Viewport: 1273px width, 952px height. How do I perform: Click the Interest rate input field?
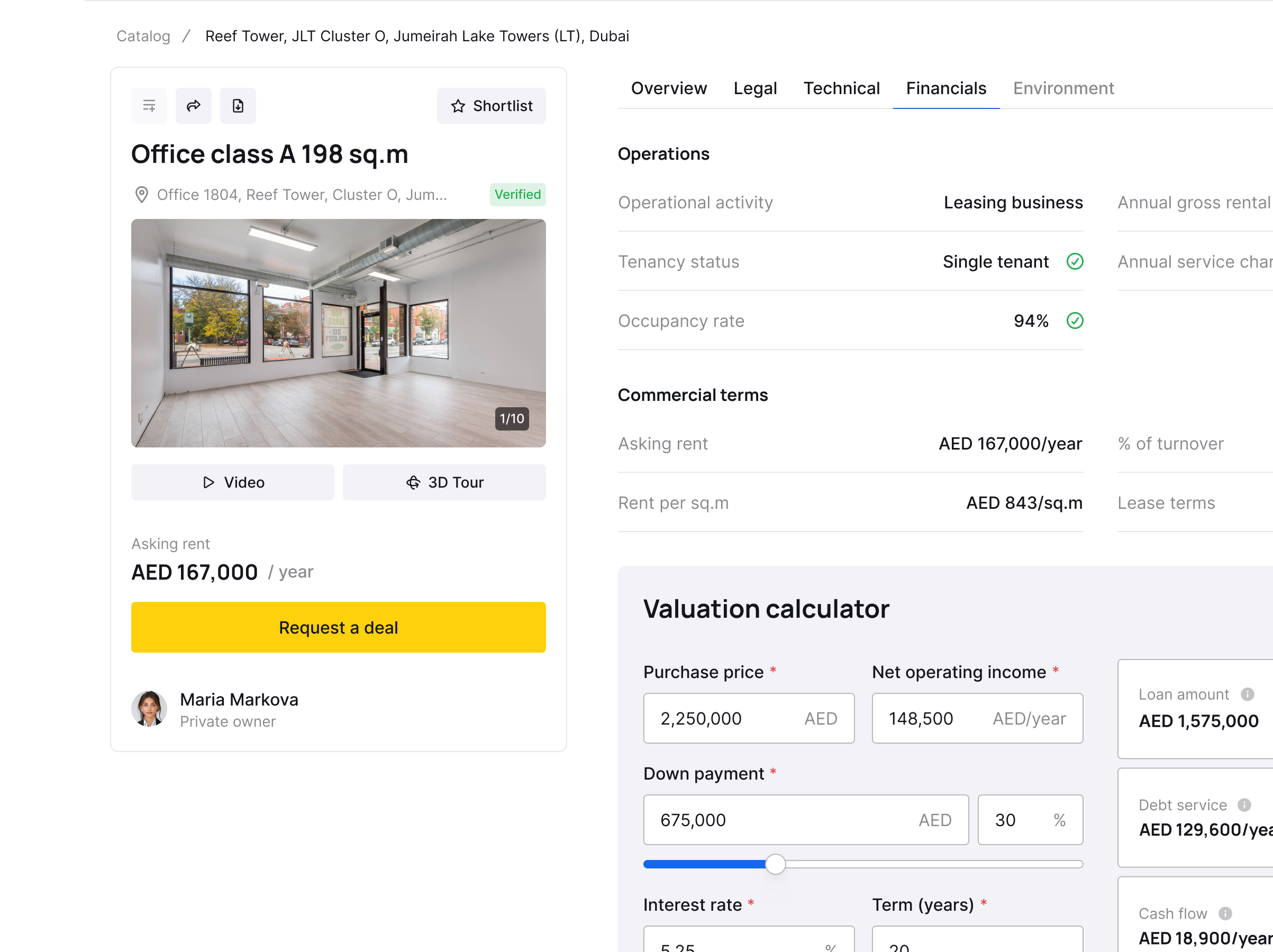[749, 939]
